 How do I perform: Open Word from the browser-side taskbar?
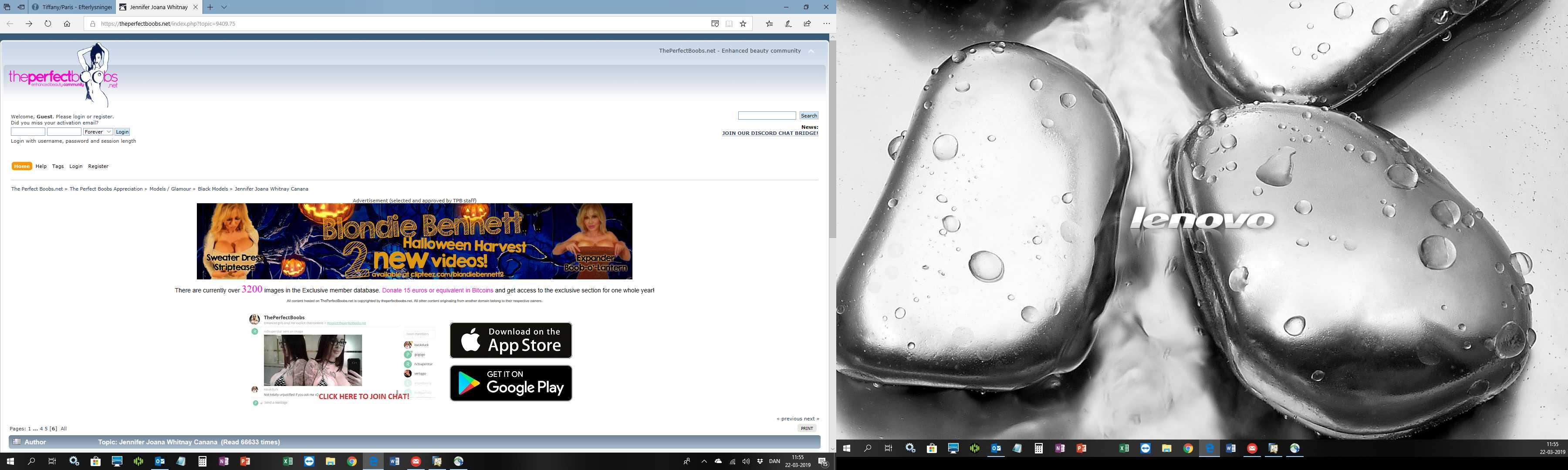pos(395,461)
